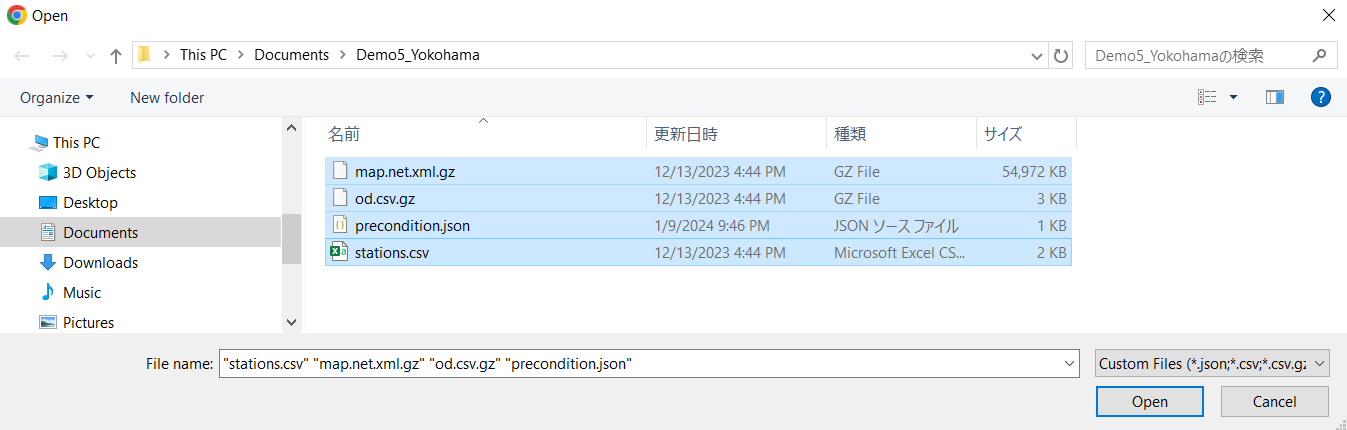Select the precondition.json file icon
The width and height of the screenshot is (1347, 430).
tap(339, 226)
